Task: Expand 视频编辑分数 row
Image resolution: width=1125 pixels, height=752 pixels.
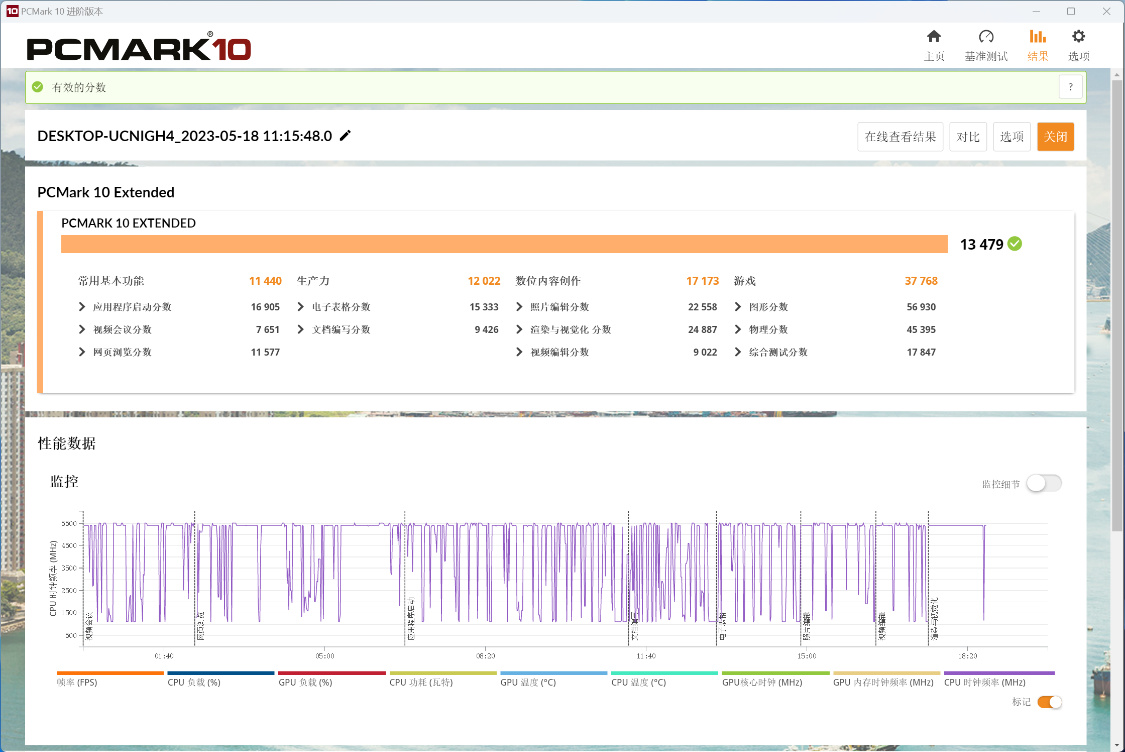Action: click(519, 352)
